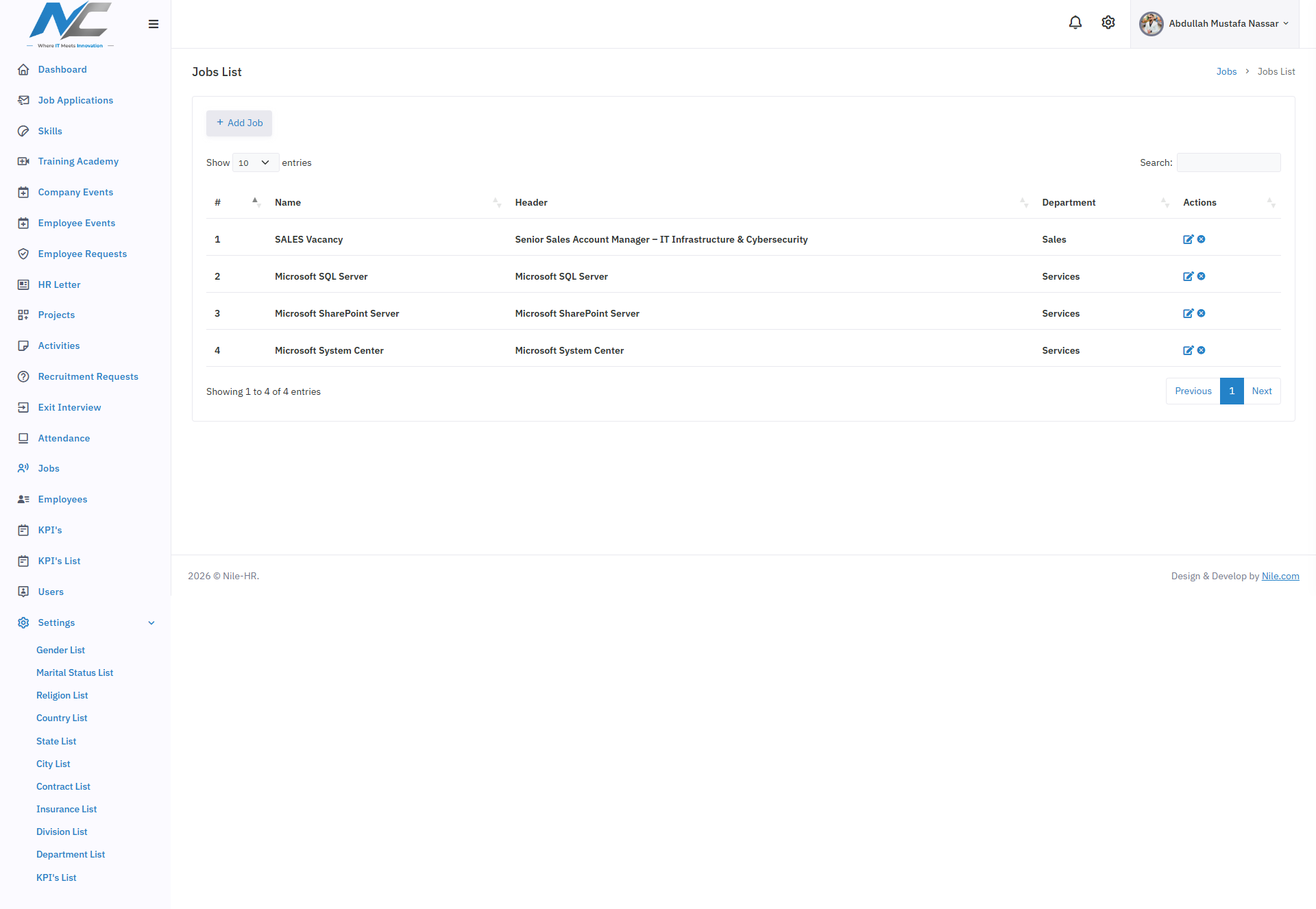Click the Recruitment Requests question-mark icon
The height and width of the screenshot is (909, 1316).
point(23,376)
